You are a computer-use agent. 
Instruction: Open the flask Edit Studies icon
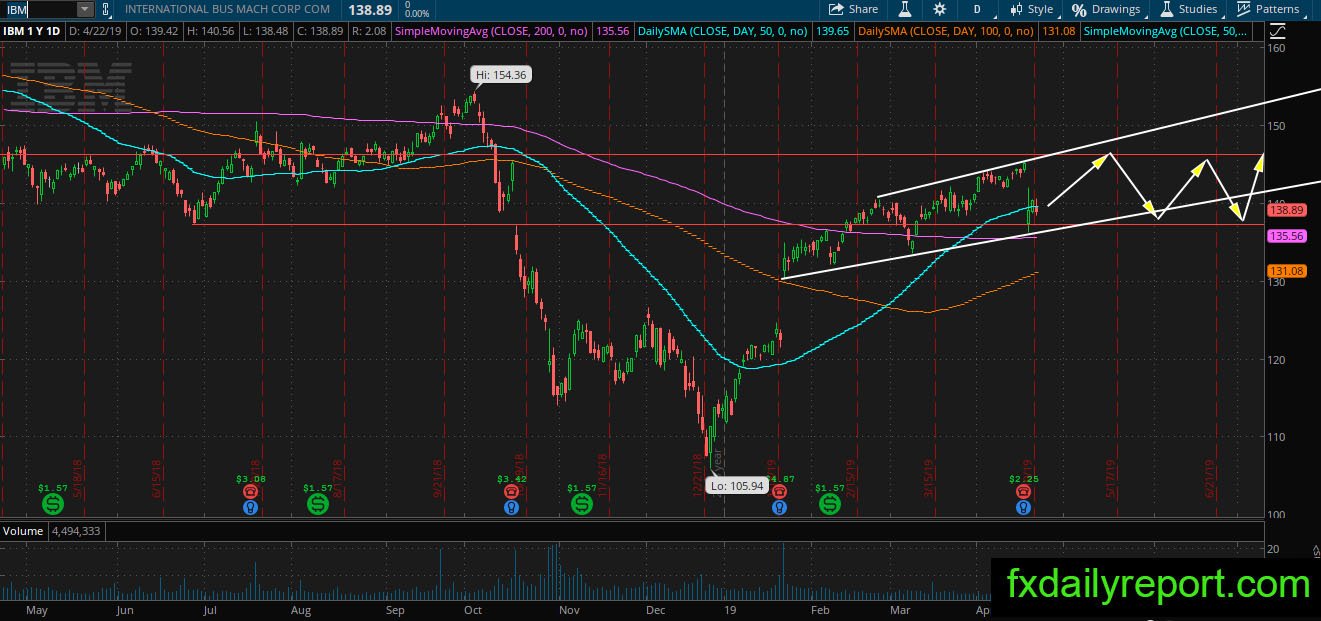[905, 9]
